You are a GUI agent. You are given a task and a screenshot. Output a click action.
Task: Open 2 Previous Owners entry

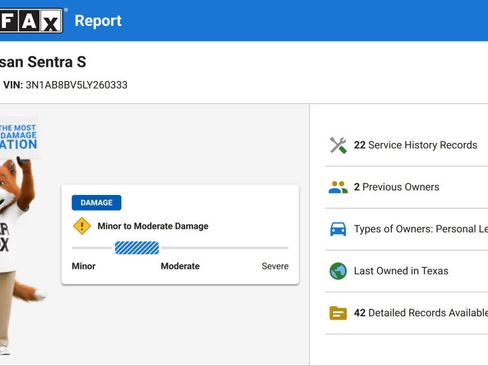pyautogui.click(x=396, y=187)
